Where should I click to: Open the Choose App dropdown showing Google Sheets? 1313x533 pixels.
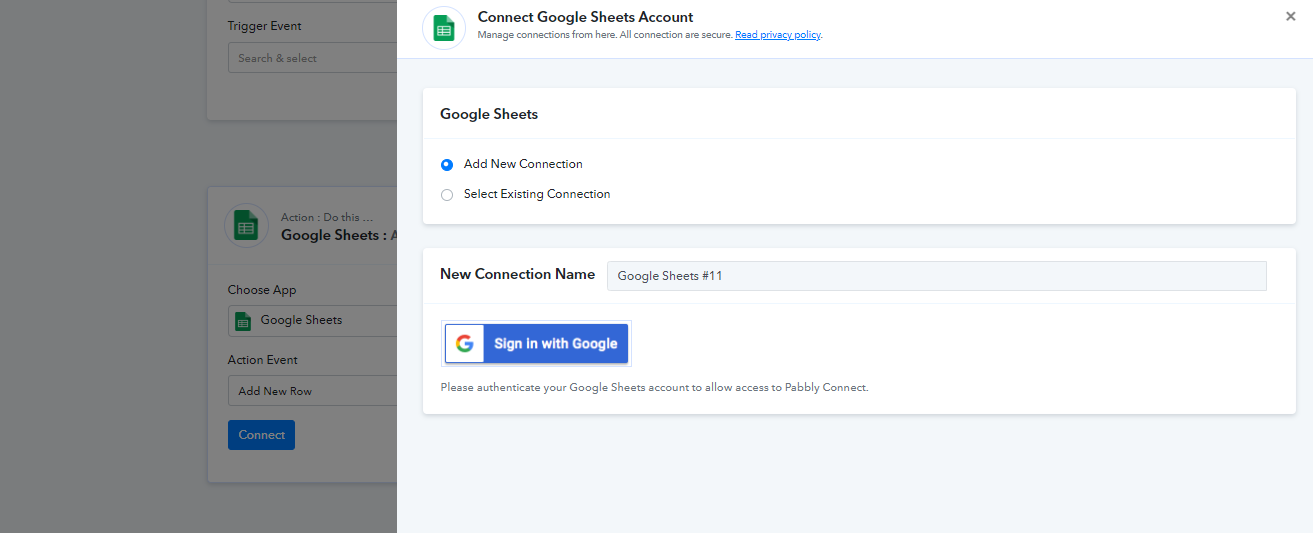coord(312,320)
